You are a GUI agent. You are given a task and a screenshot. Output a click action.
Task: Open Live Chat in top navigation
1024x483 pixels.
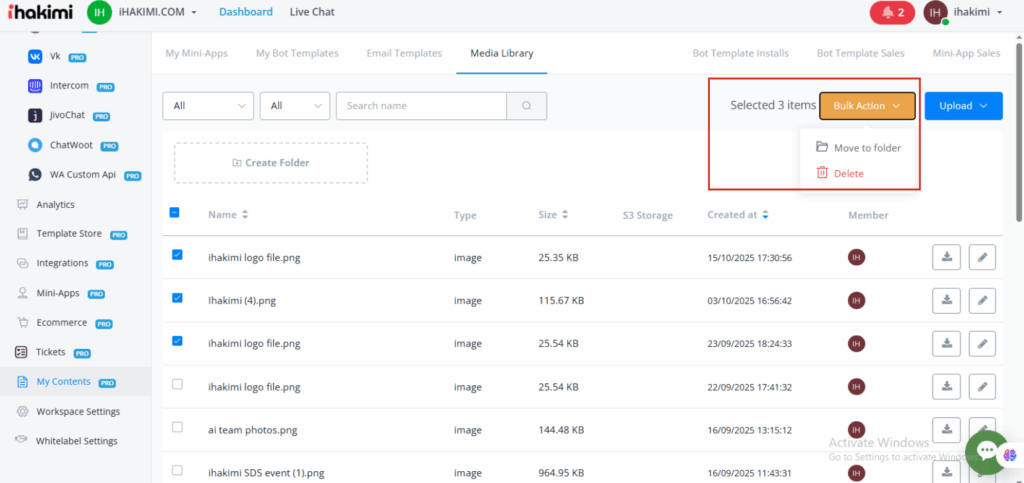[312, 12]
